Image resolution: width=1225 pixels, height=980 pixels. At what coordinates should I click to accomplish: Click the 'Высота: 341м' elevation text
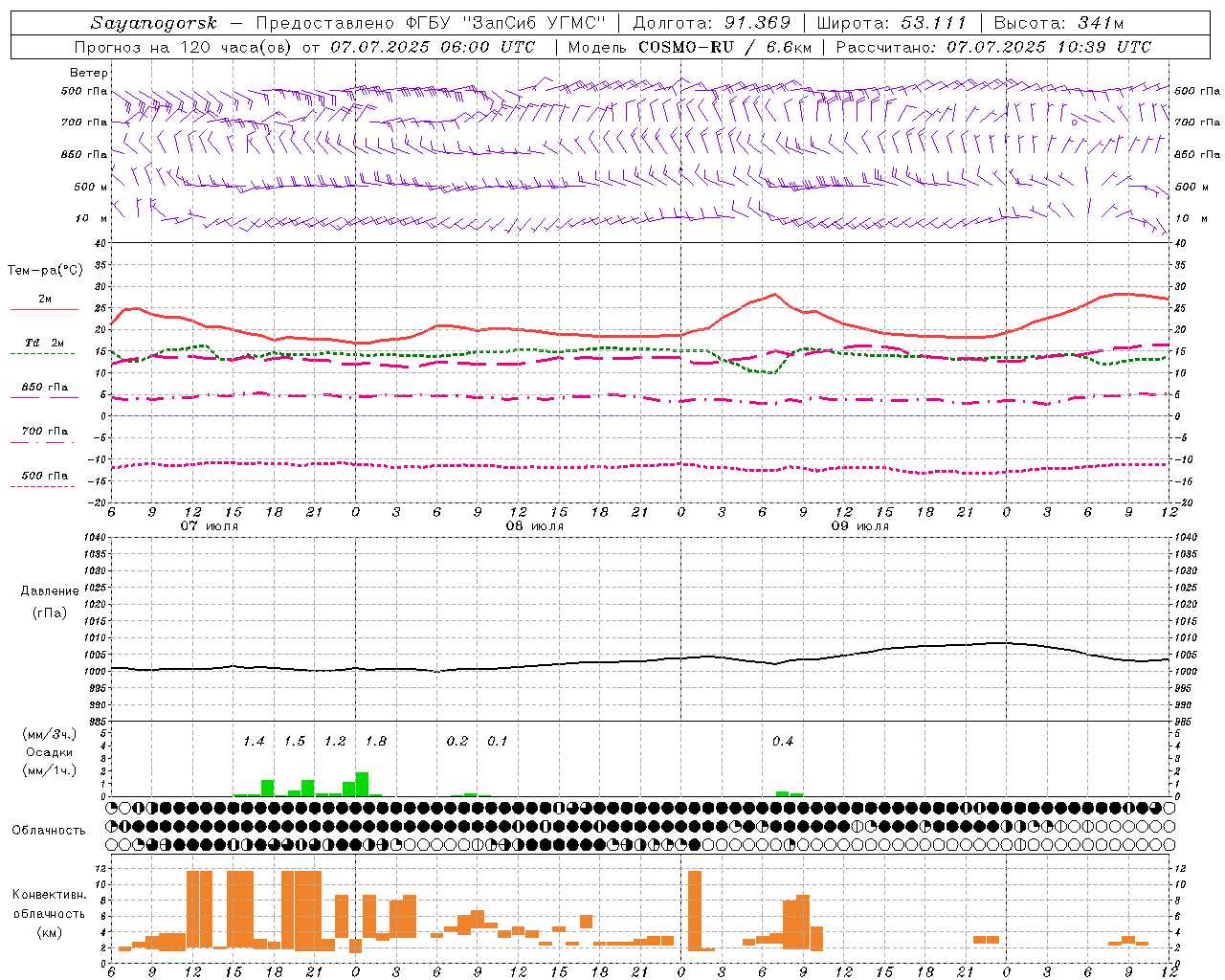point(1058,24)
